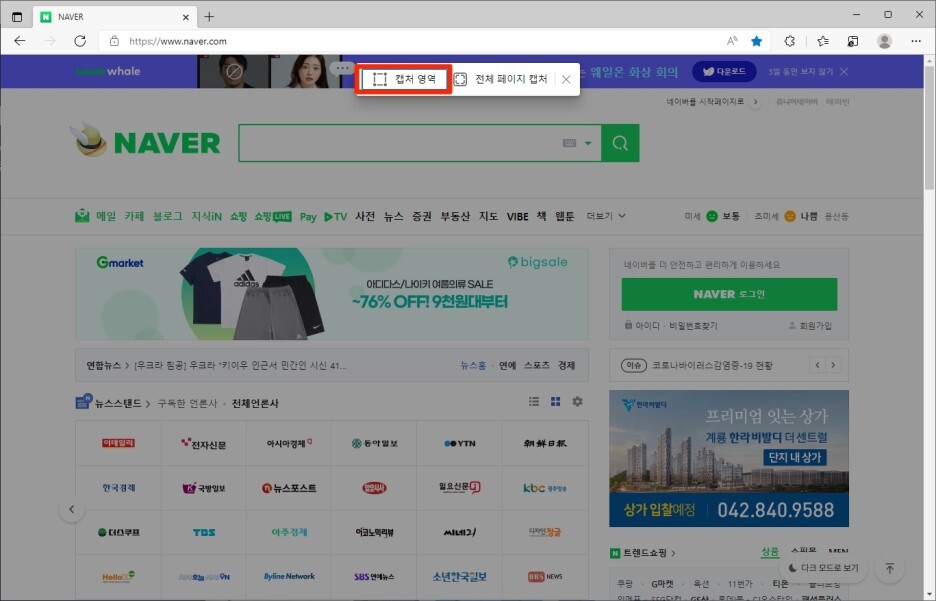Click the 네이버를 시작페이지로 link arrow
Screen dimensions: 936x601
(x=756, y=102)
